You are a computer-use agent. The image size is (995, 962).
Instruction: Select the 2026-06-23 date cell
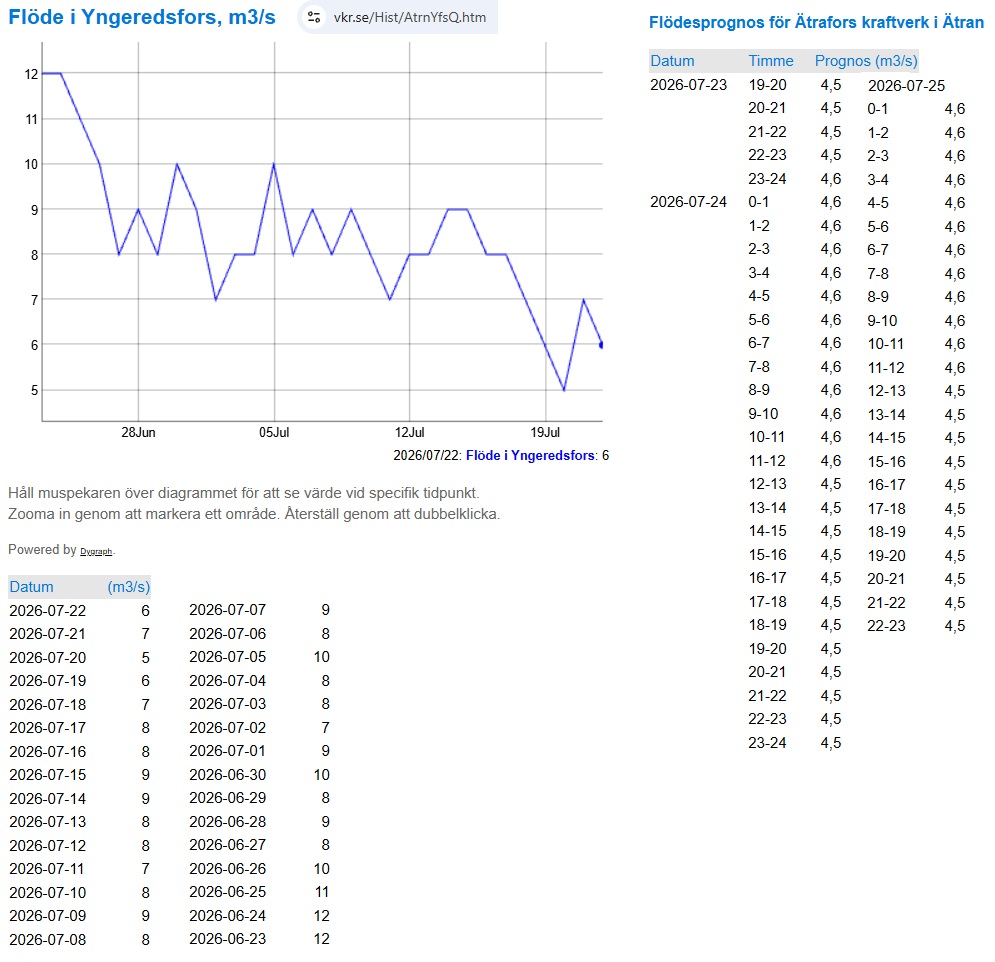(x=228, y=939)
